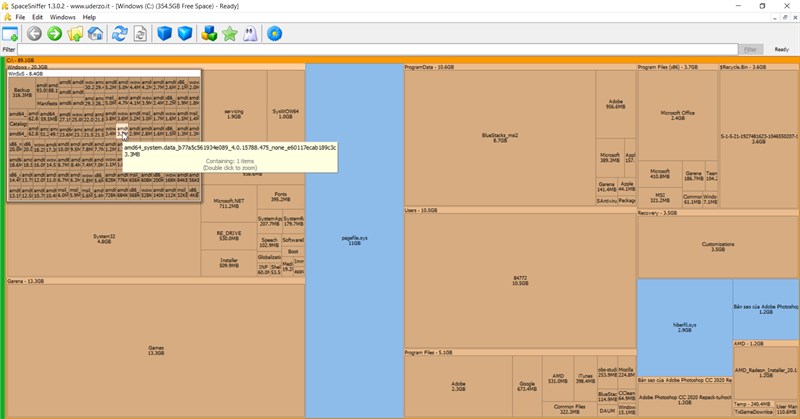Select the iTunes 398.4MB block
This screenshot has height=419, width=800.
click(x=585, y=378)
